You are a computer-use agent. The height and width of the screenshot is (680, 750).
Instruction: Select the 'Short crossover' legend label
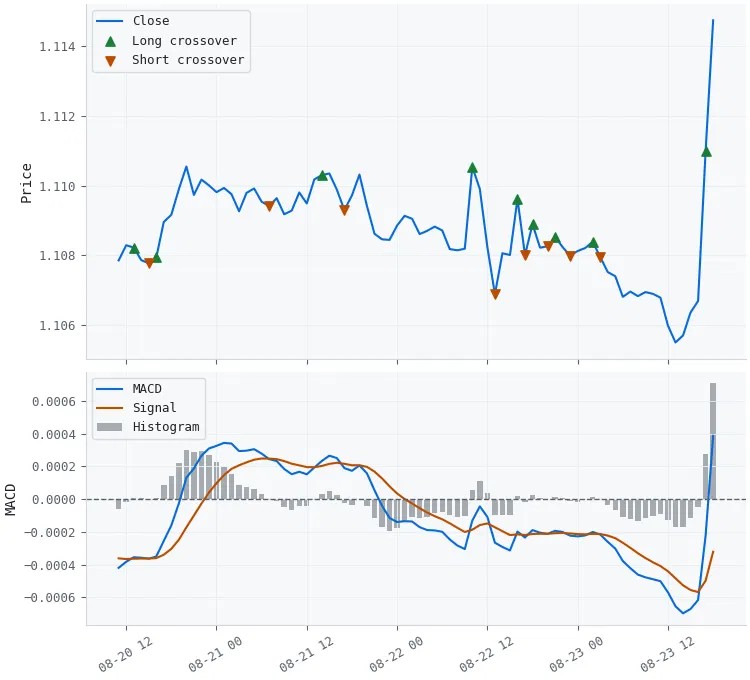pos(188,60)
